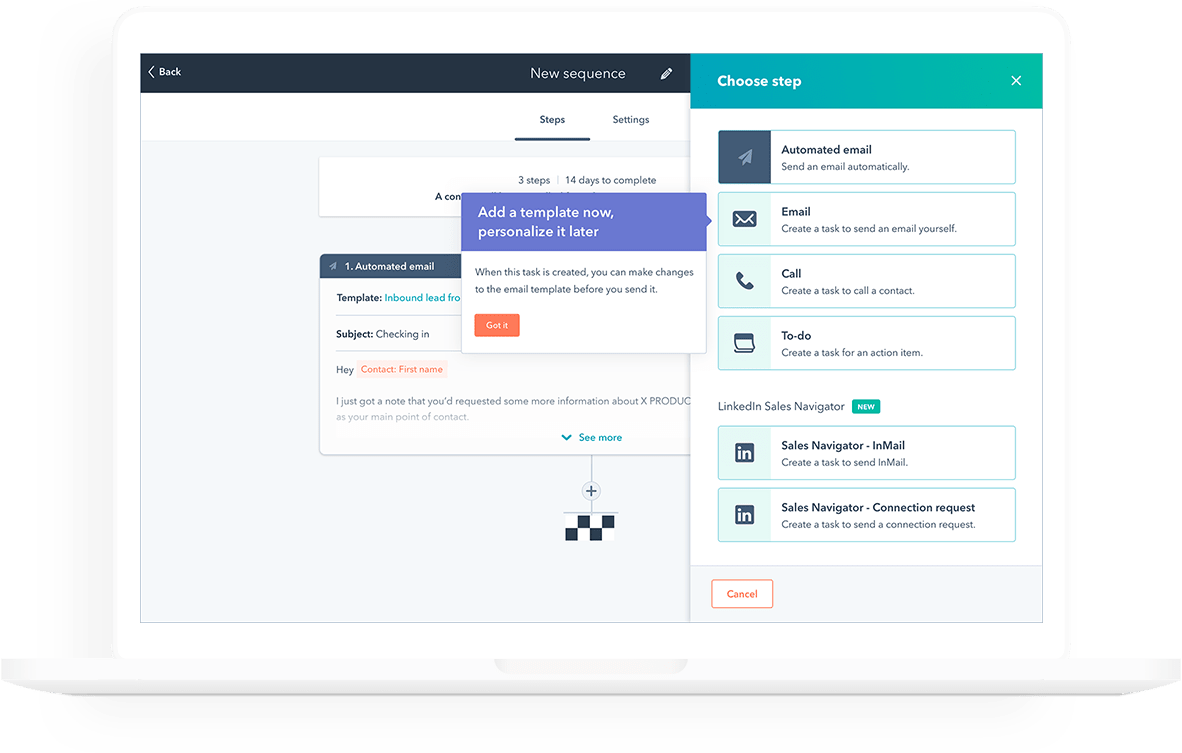Viewport: 1182px width, 753px height.
Task: Click the Connection request LinkedIn icon
Action: 744,515
